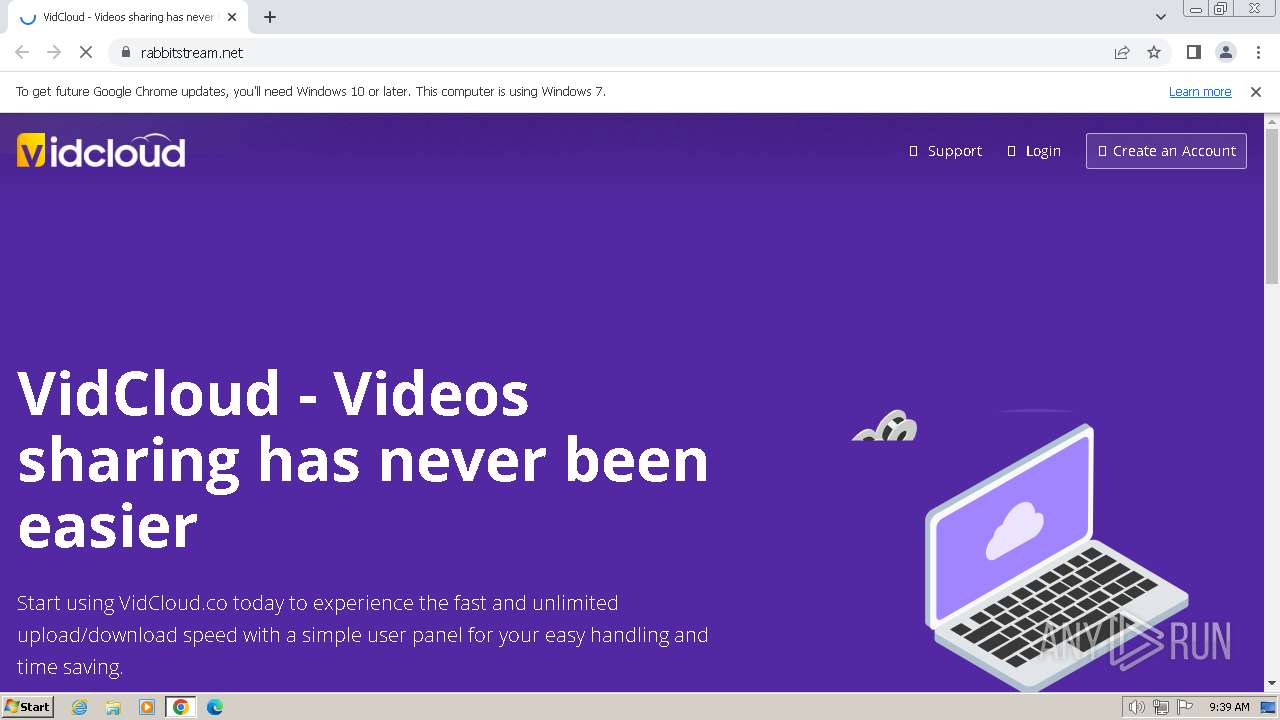
Task: Open File Explorer from the taskbar
Action: pos(113,707)
